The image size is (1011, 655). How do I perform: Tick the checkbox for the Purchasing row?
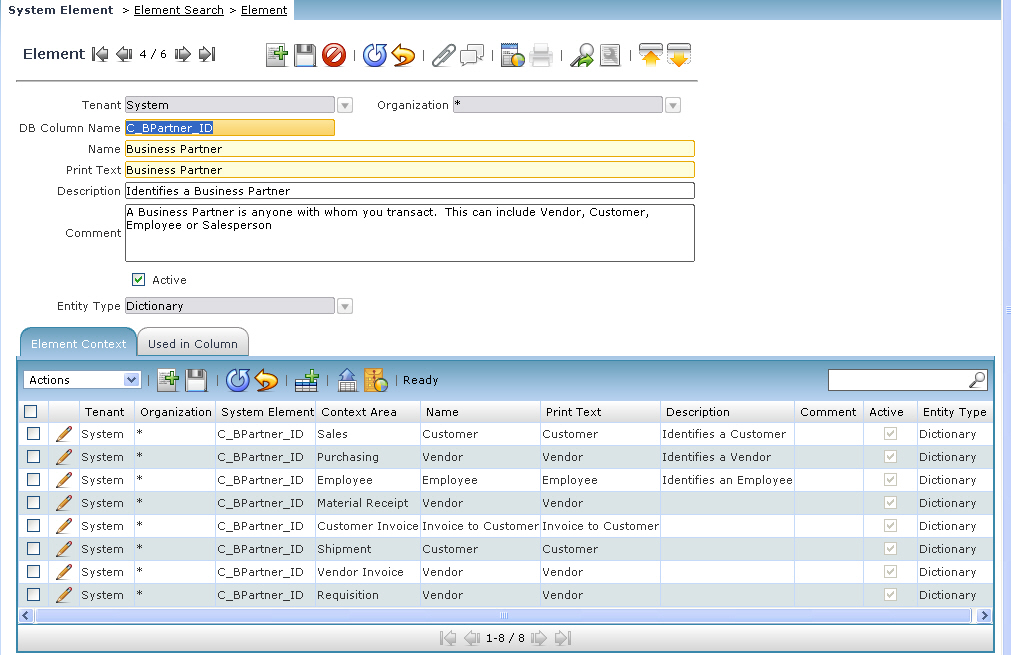[x=33, y=457]
